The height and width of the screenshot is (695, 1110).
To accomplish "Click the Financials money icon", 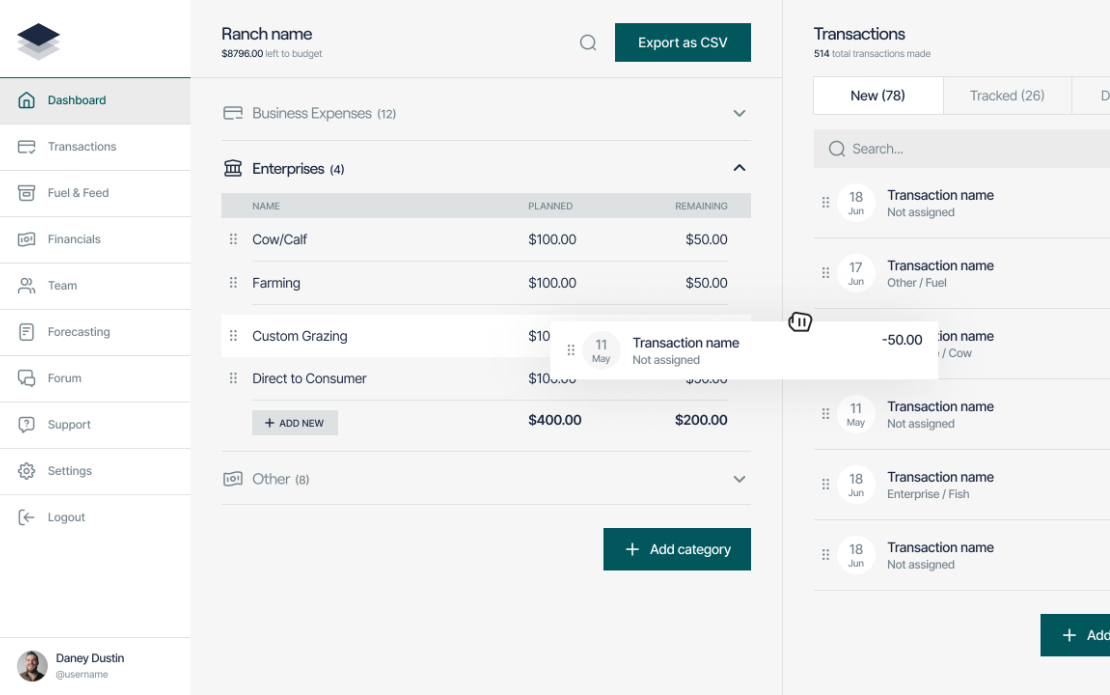I will coord(26,239).
